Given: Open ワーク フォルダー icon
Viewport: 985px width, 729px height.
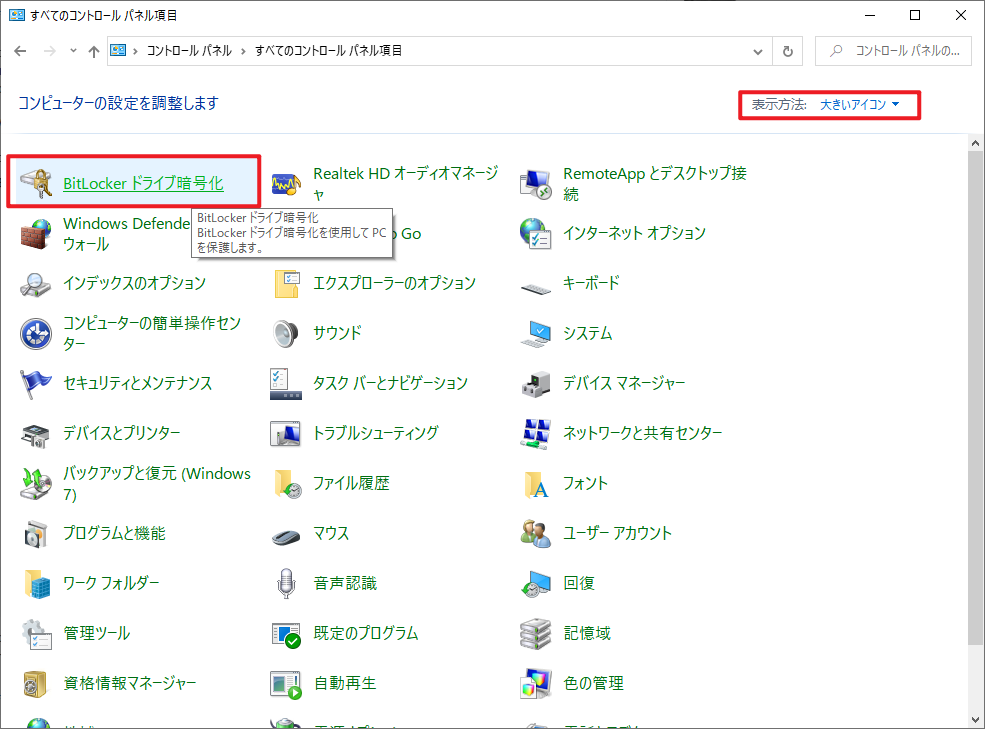Looking at the screenshot, I should [36, 583].
